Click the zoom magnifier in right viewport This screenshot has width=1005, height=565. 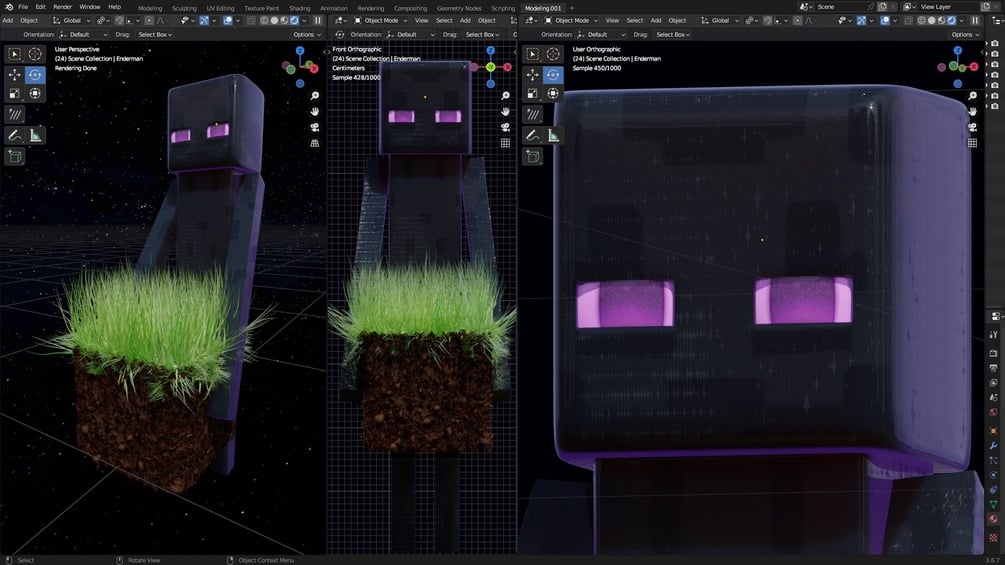(972, 95)
